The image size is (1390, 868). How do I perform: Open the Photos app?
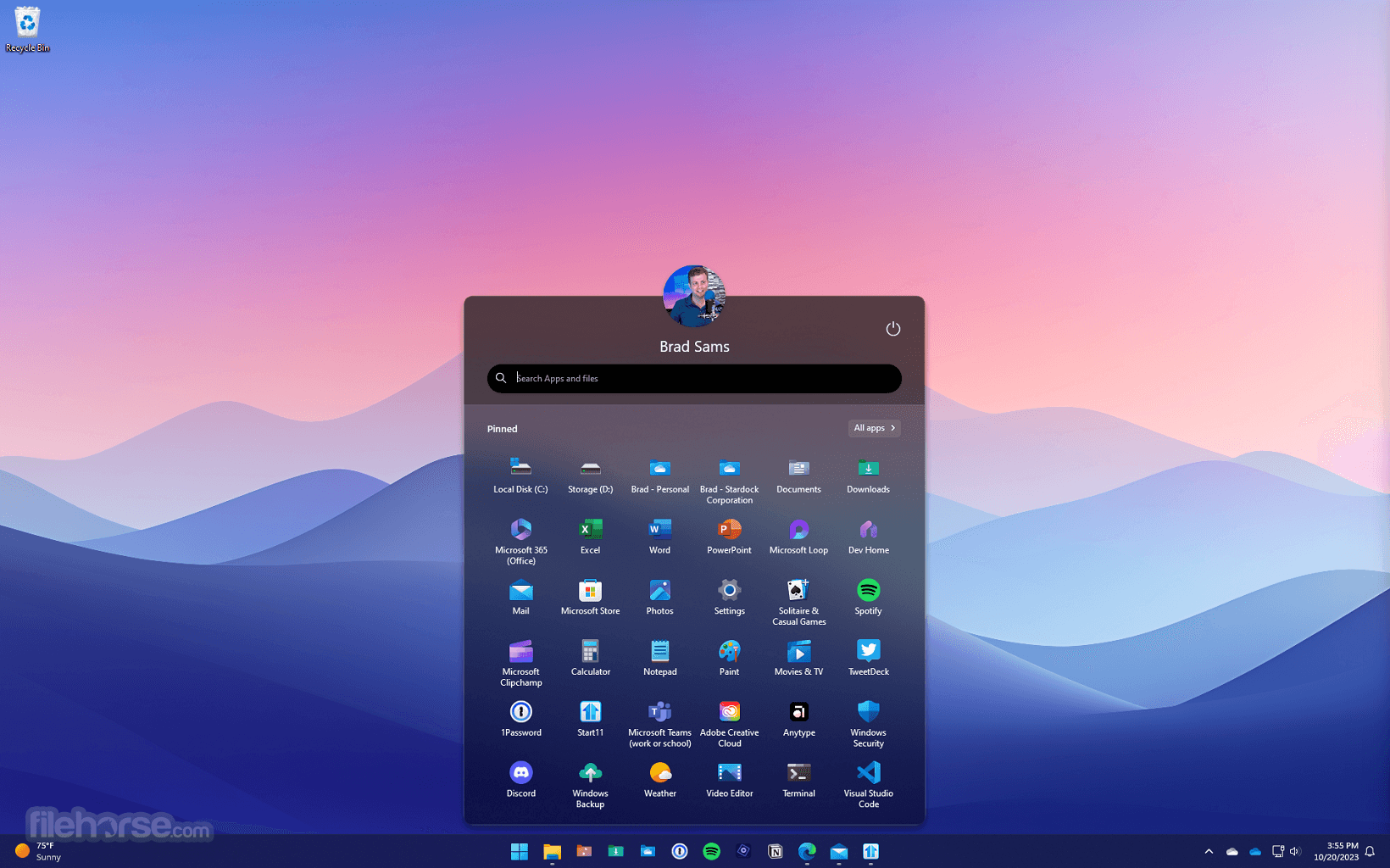pyautogui.click(x=659, y=598)
